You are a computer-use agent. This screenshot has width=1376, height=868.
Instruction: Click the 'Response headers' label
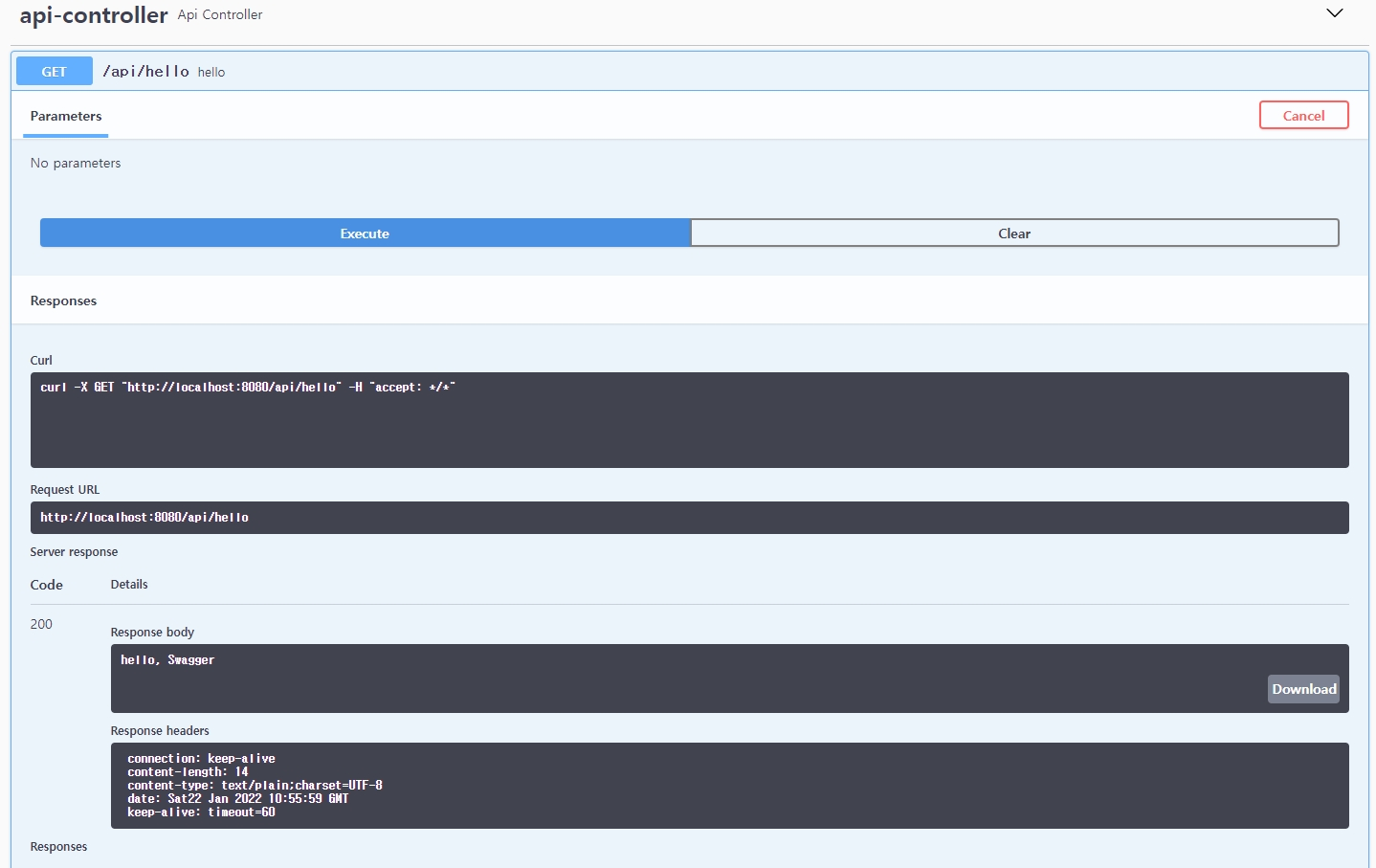(160, 731)
